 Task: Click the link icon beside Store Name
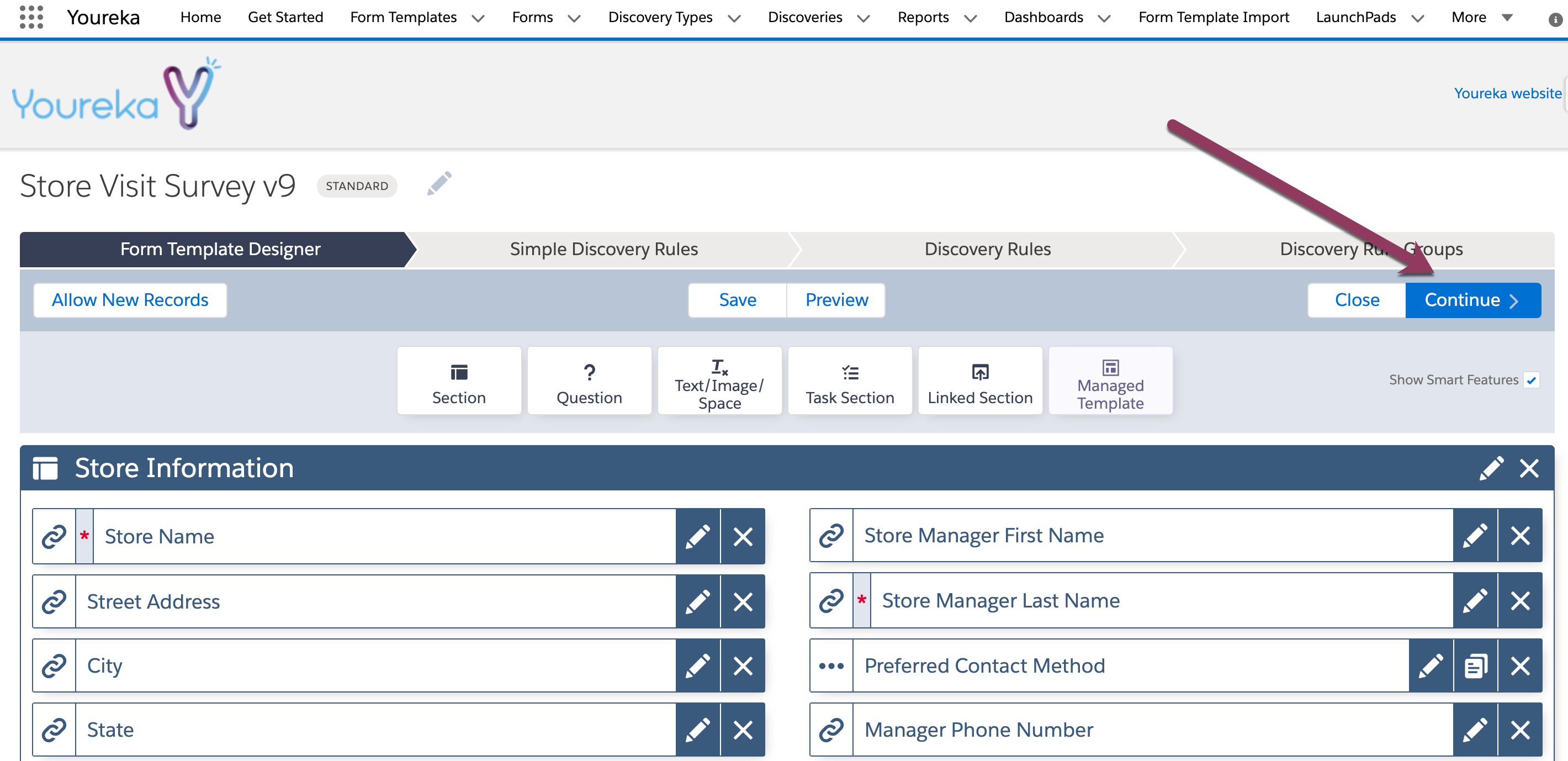coord(54,536)
